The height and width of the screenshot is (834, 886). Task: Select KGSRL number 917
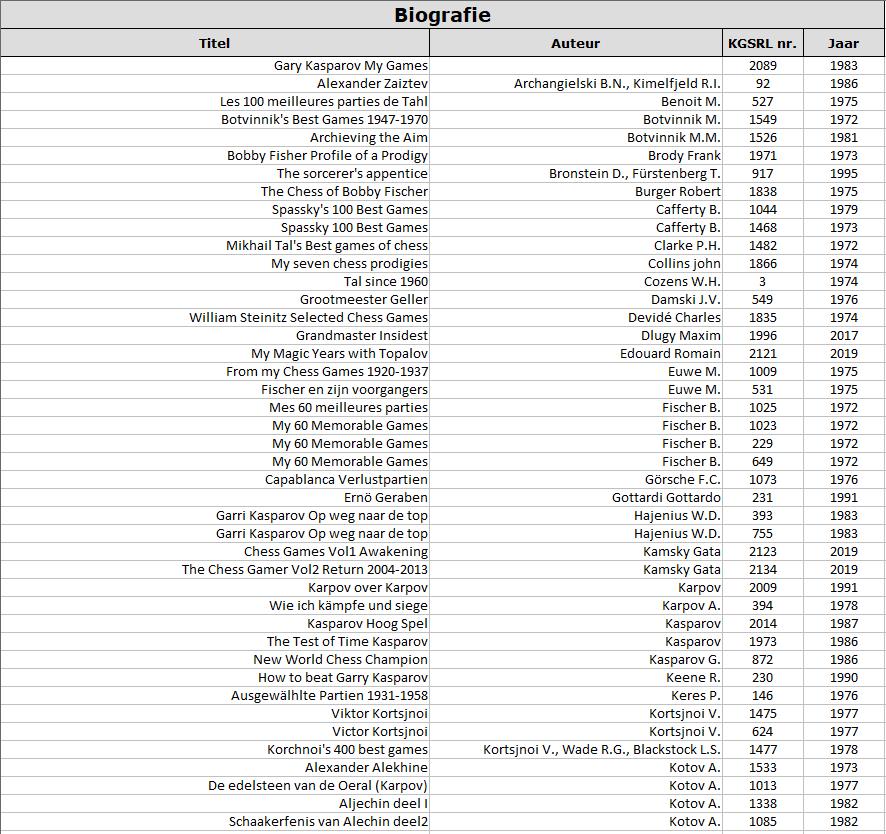(x=763, y=173)
